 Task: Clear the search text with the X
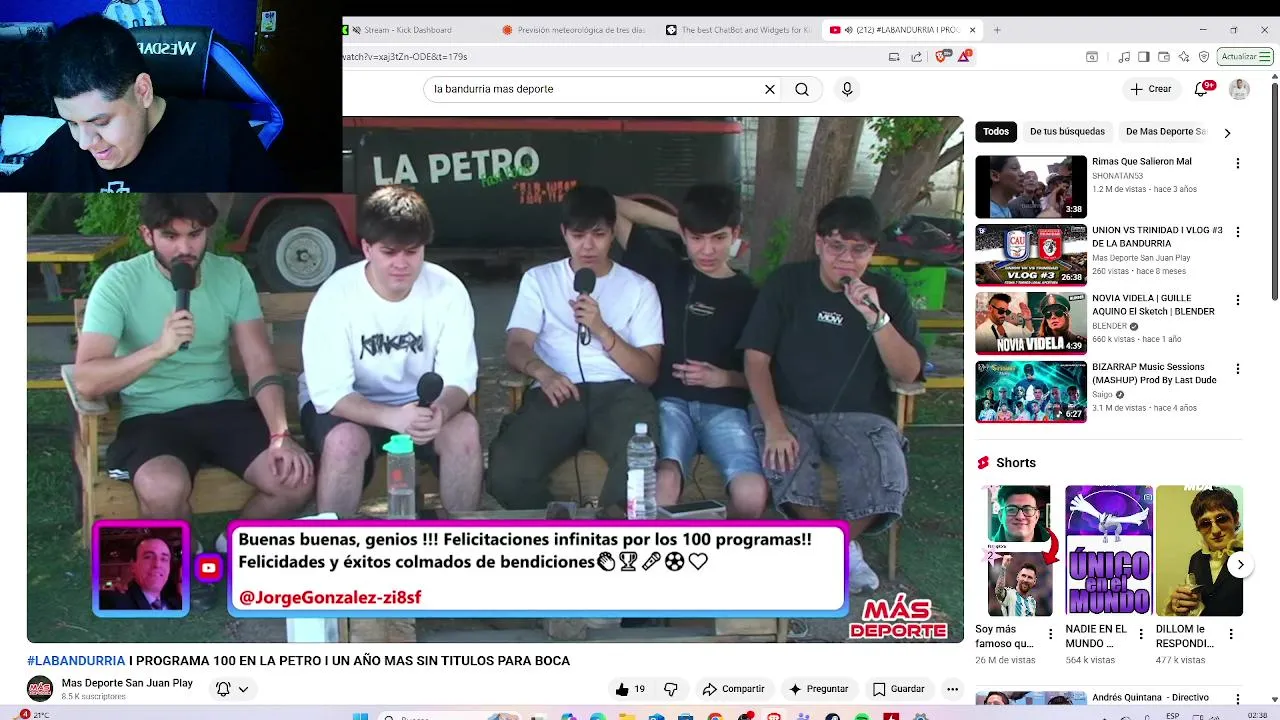770,89
